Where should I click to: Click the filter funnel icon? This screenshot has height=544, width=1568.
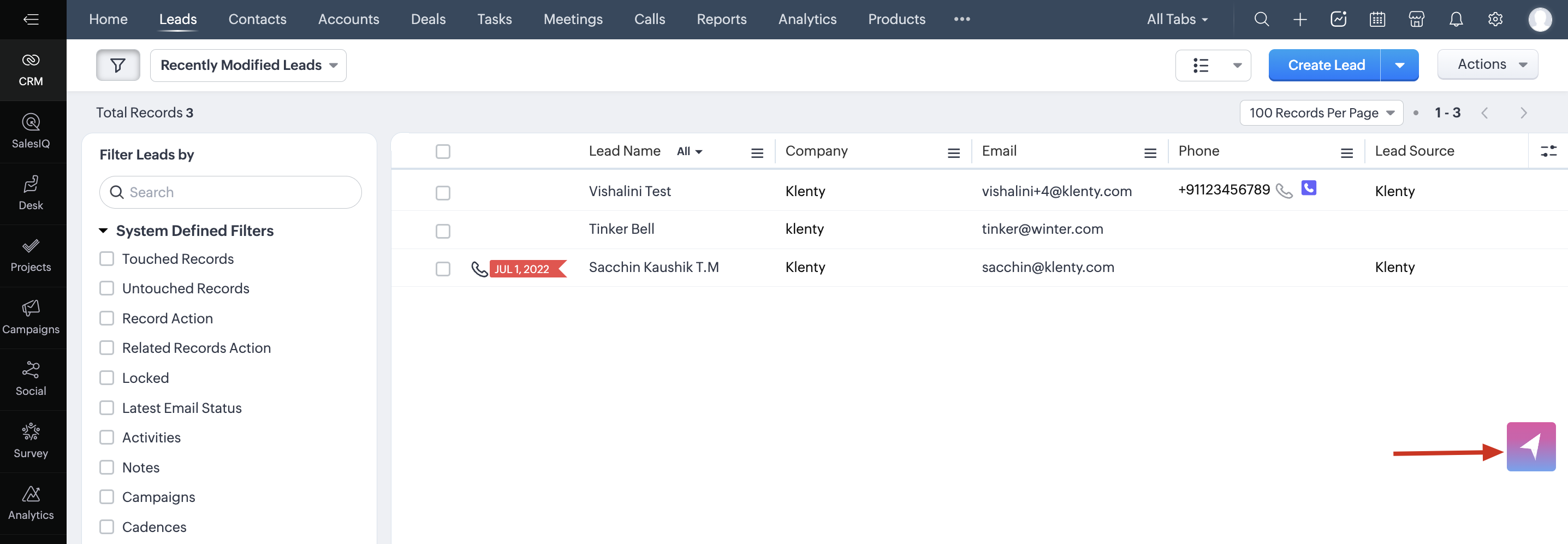[x=117, y=65]
